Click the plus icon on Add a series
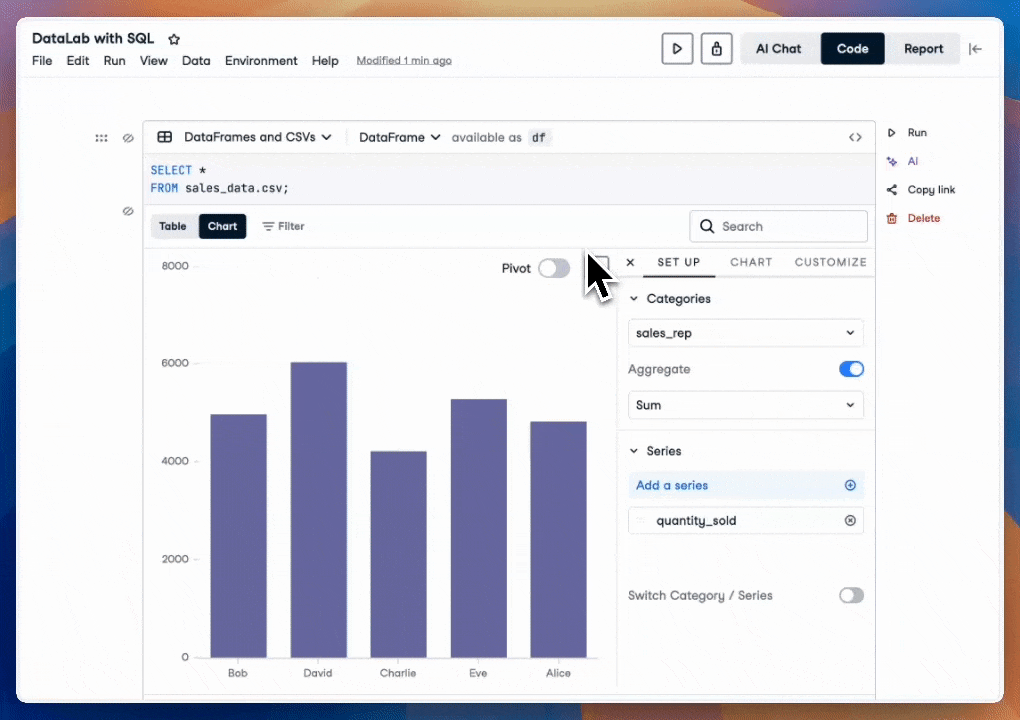The height and width of the screenshot is (720, 1020). coord(850,485)
